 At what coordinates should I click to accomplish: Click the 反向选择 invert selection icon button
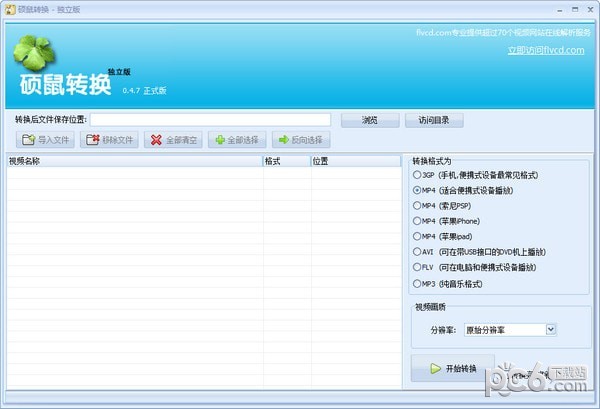[x=303, y=140]
